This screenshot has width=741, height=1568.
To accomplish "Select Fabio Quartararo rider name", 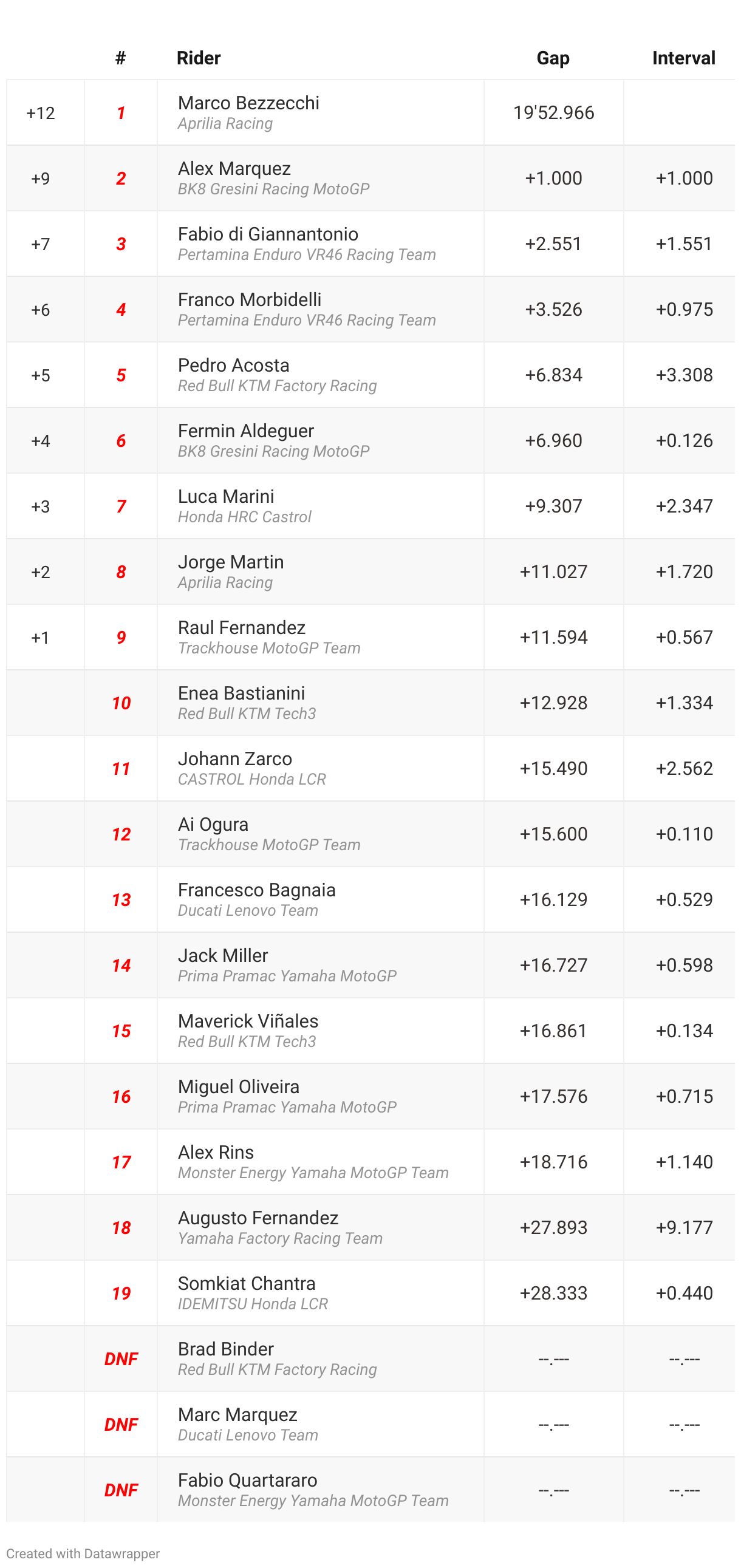I will coord(247,1479).
